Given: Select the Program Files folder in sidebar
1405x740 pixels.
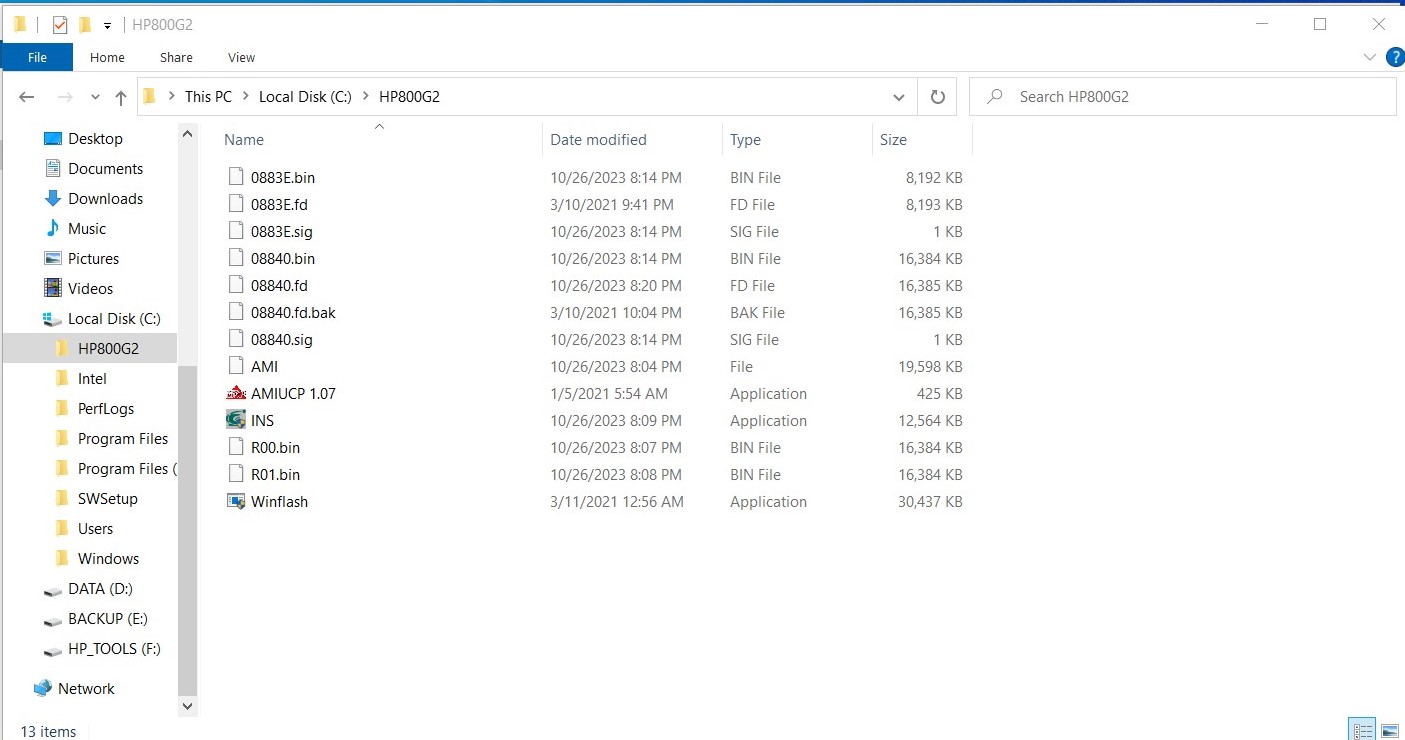Looking at the screenshot, I should (x=123, y=438).
